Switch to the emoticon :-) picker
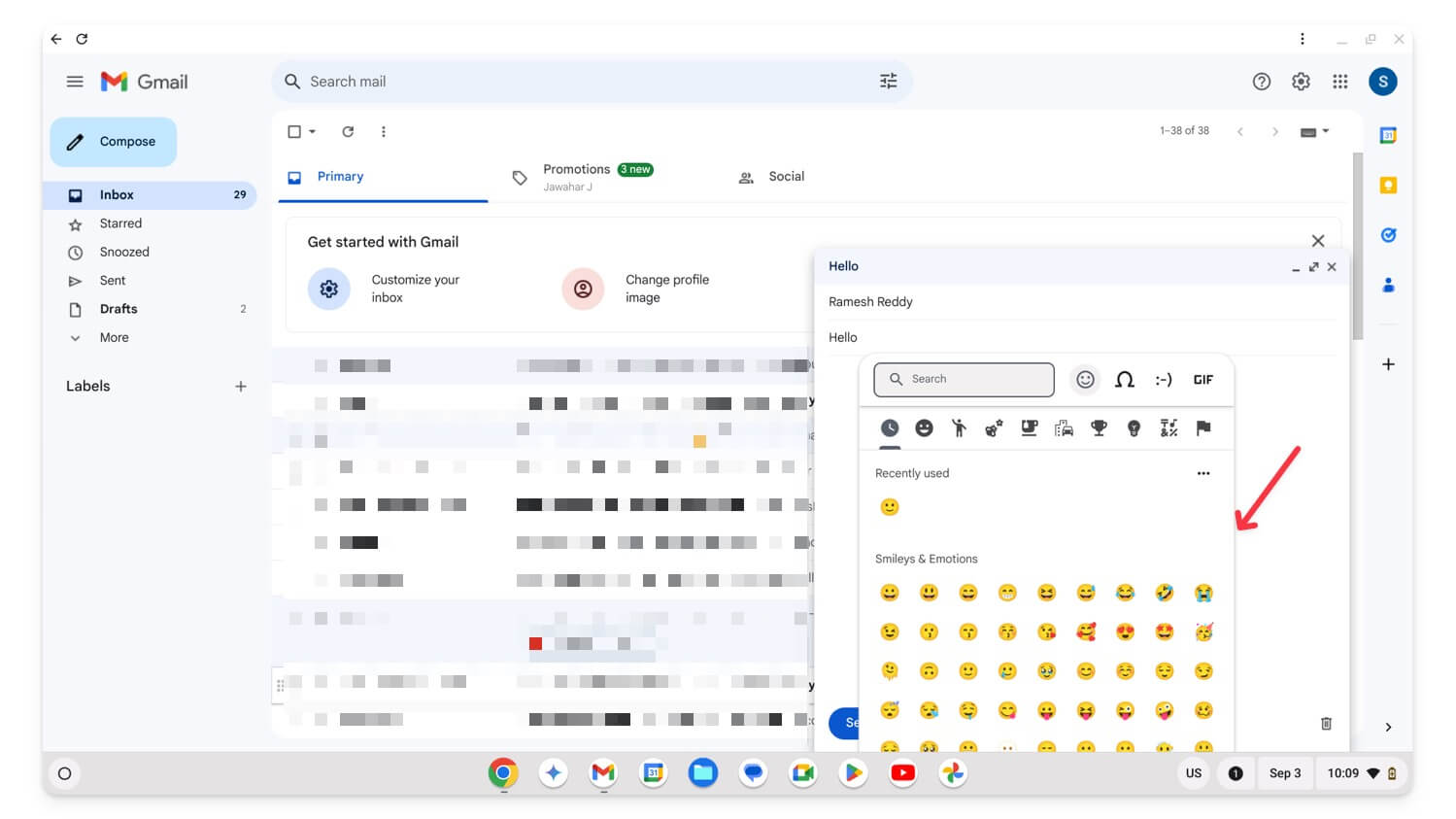1456x819 pixels. point(1164,379)
